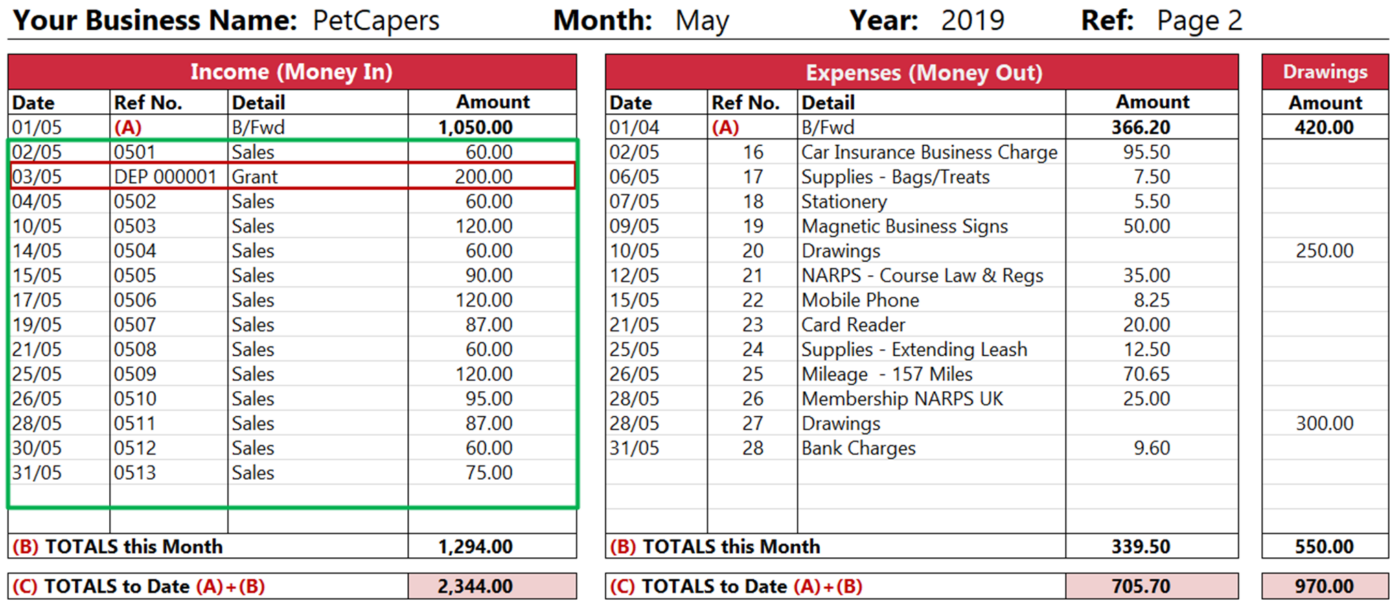The width and height of the screenshot is (1400, 608).
Task: Click the Income (Money In) red header
Action: point(292,72)
